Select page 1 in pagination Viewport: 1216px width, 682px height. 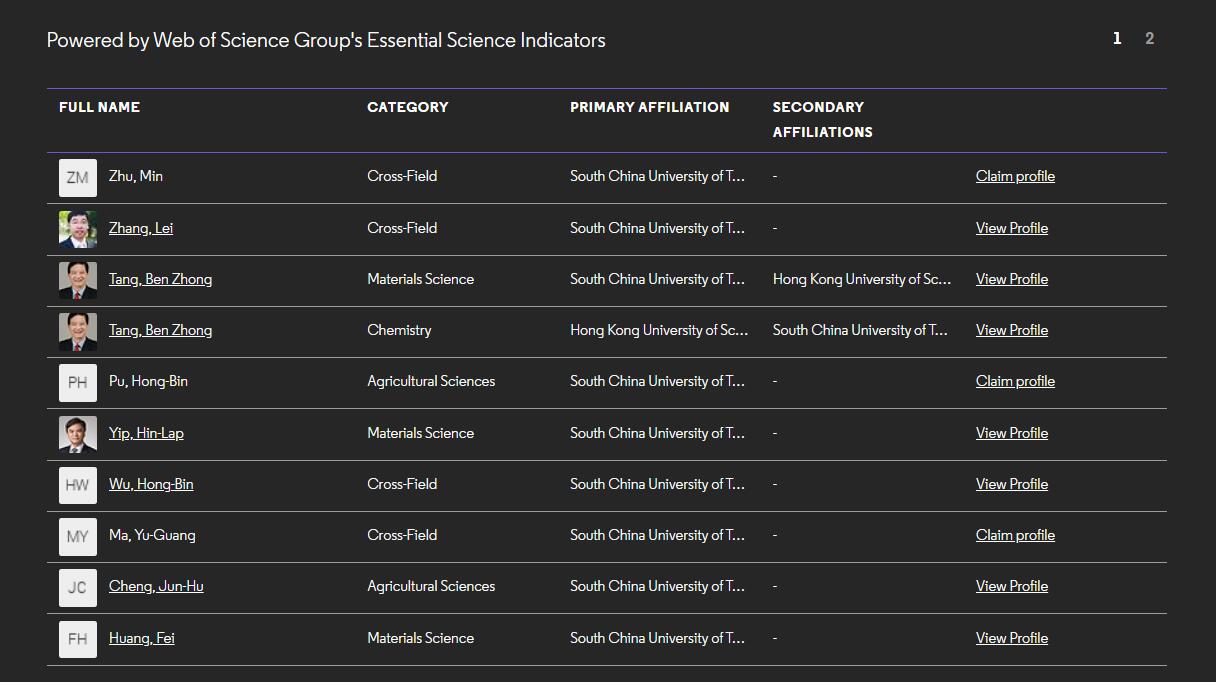(x=1117, y=39)
